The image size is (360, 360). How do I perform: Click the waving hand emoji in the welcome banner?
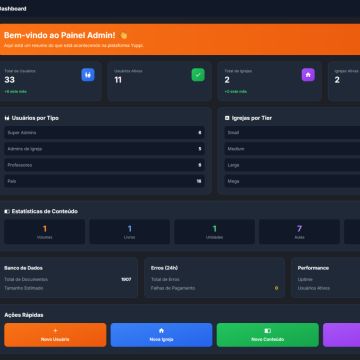123,35
